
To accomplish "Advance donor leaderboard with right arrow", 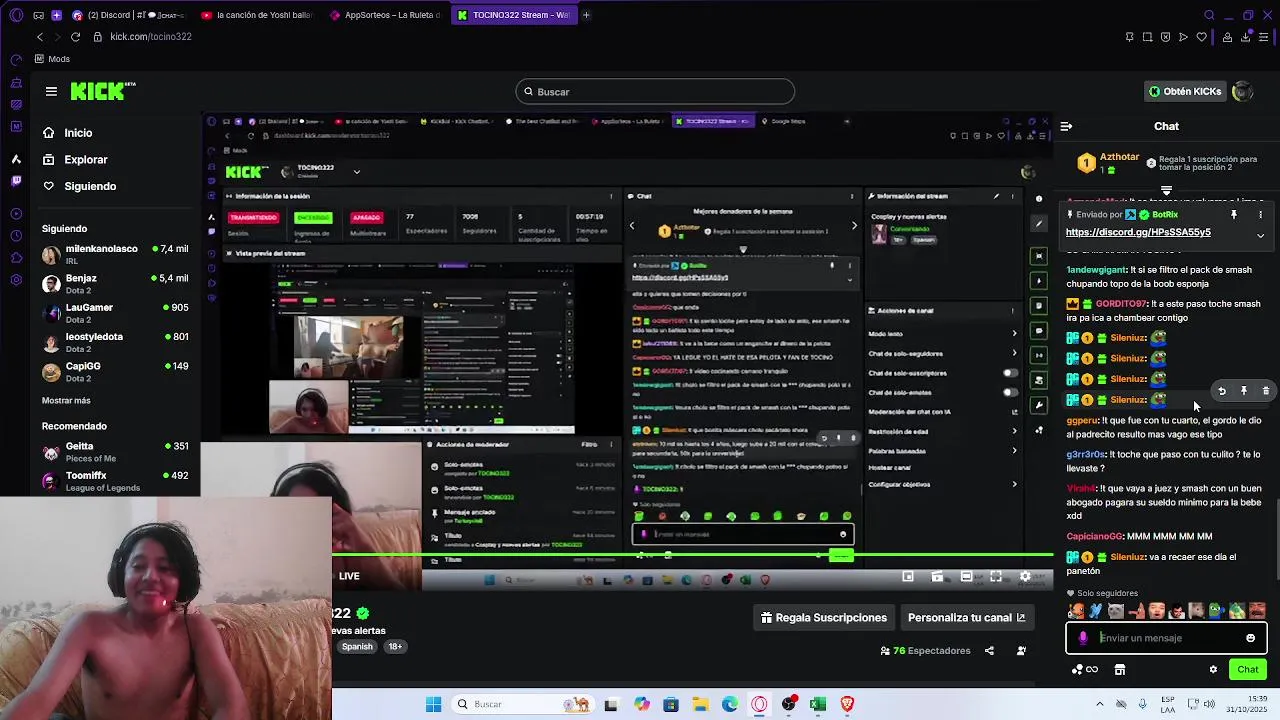I will pos(853,226).
